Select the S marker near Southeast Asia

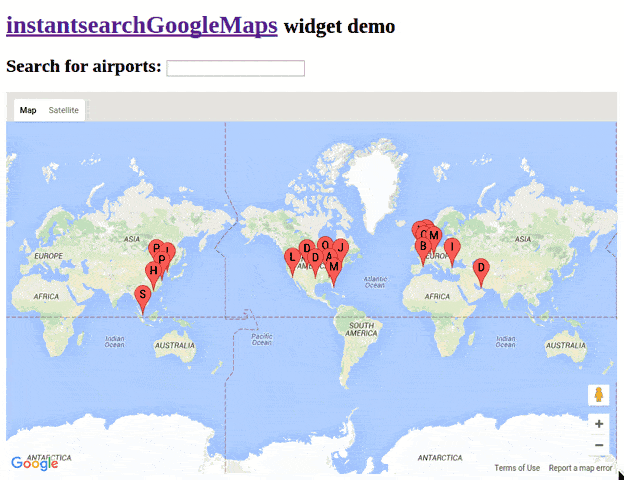tap(142, 295)
